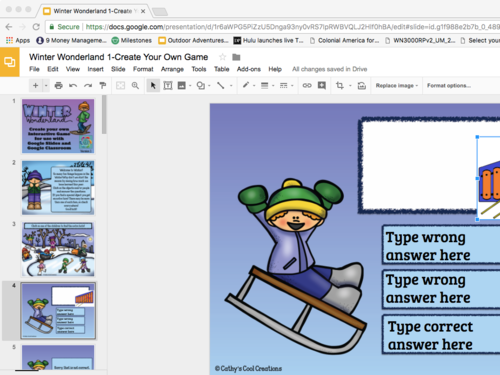Open the Format menu

[x=143, y=69]
